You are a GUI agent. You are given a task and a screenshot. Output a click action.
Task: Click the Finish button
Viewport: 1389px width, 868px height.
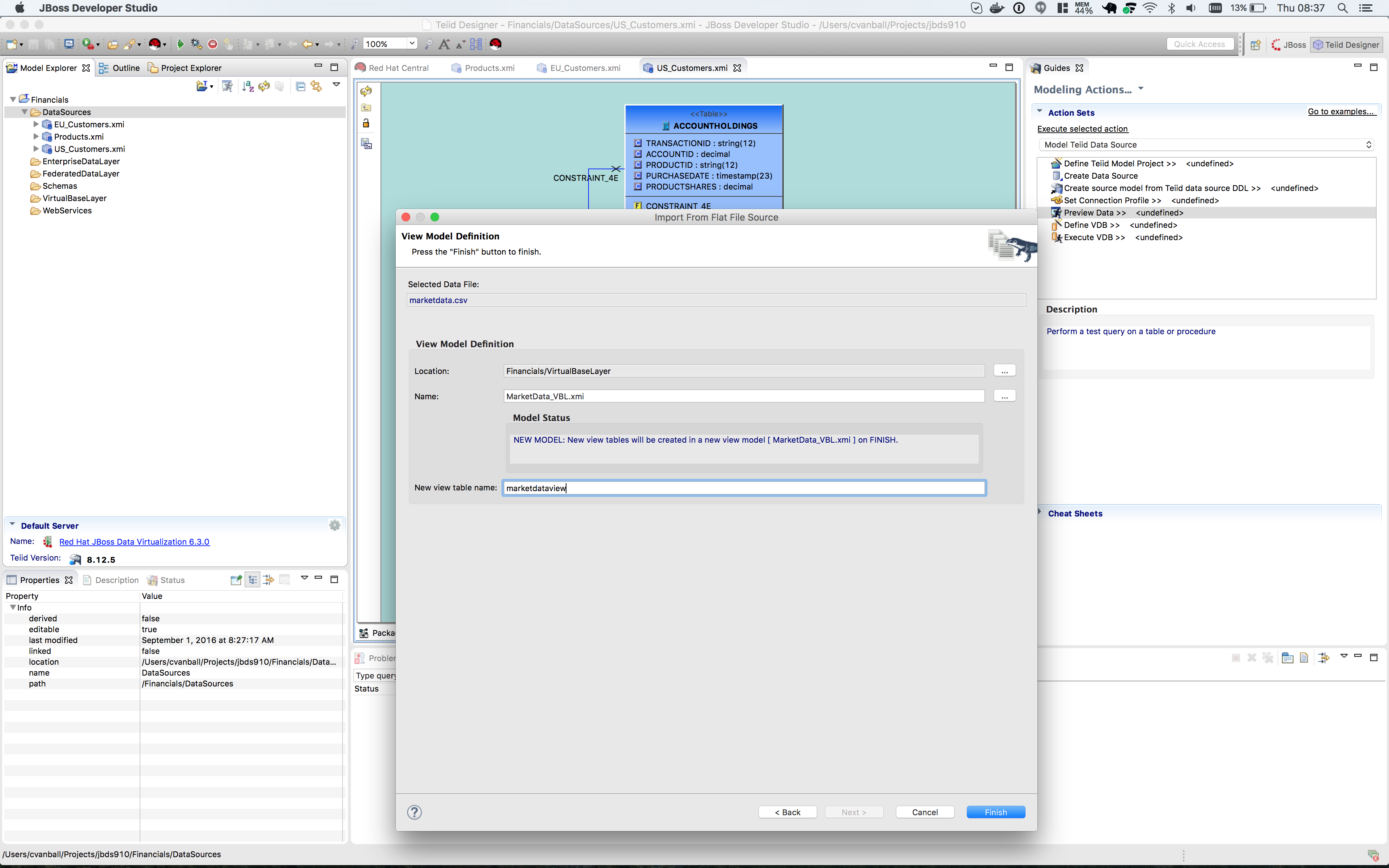995,812
